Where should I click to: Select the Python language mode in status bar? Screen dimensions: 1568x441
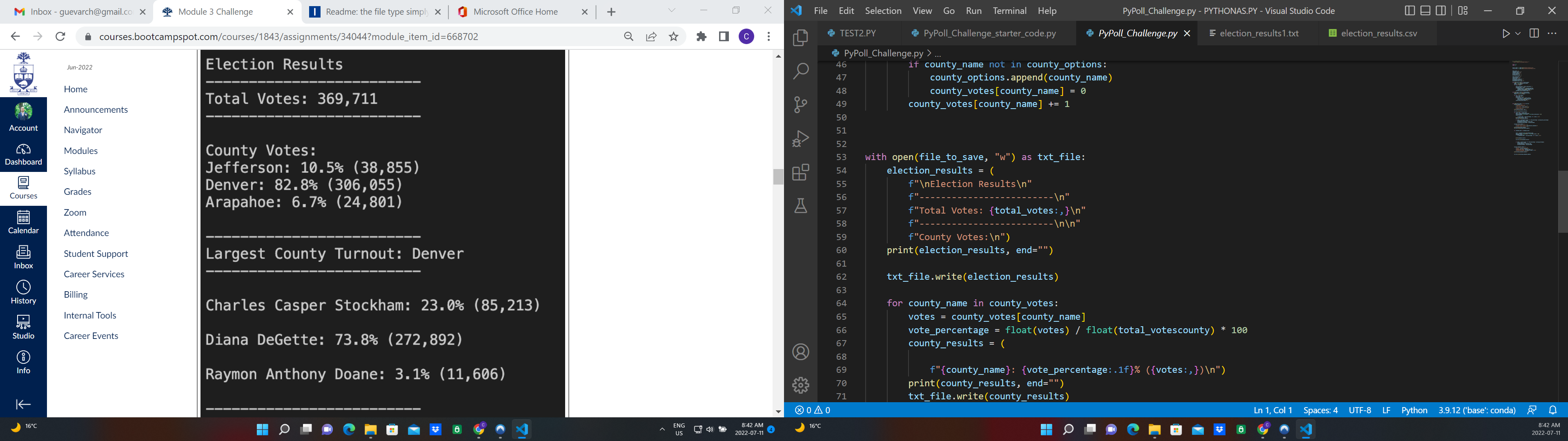[x=1414, y=410]
